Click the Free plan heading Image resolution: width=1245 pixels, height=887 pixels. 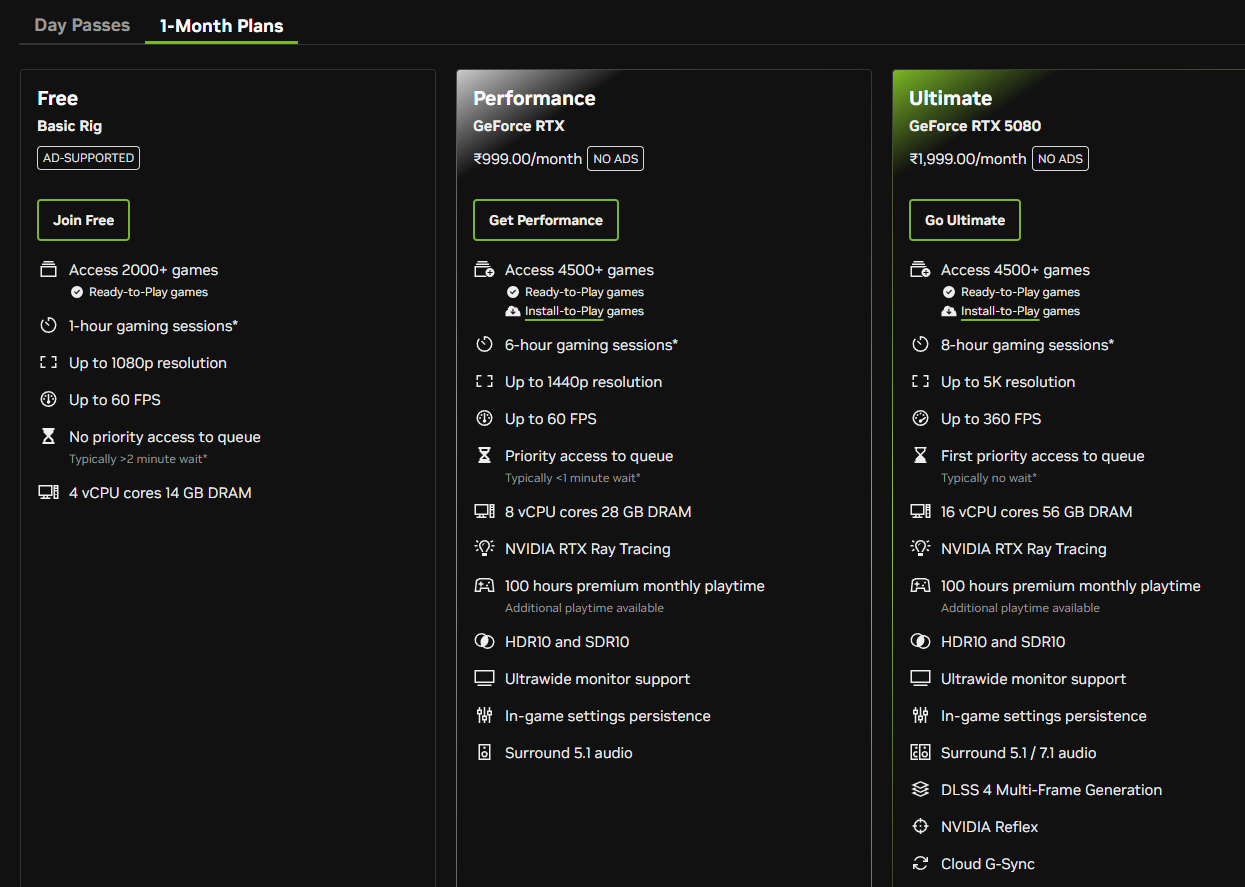(57, 98)
